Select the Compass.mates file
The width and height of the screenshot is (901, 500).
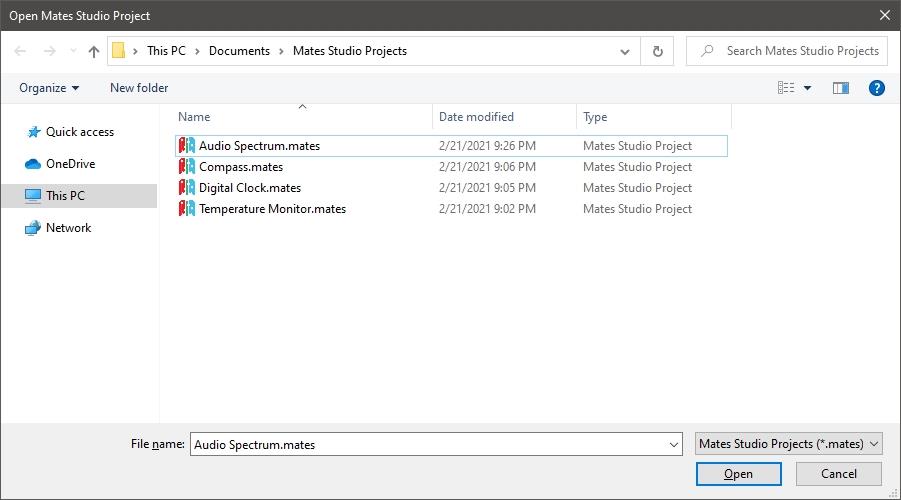[x=451, y=167]
